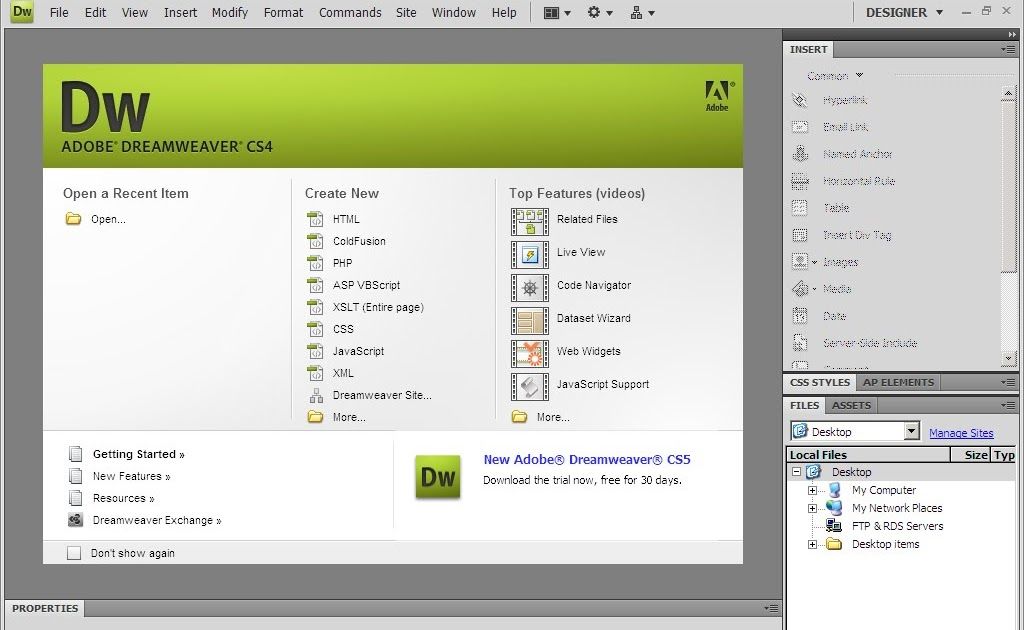1024x630 pixels.
Task: Click the Dw CS5 promo icon
Action: tap(438, 477)
